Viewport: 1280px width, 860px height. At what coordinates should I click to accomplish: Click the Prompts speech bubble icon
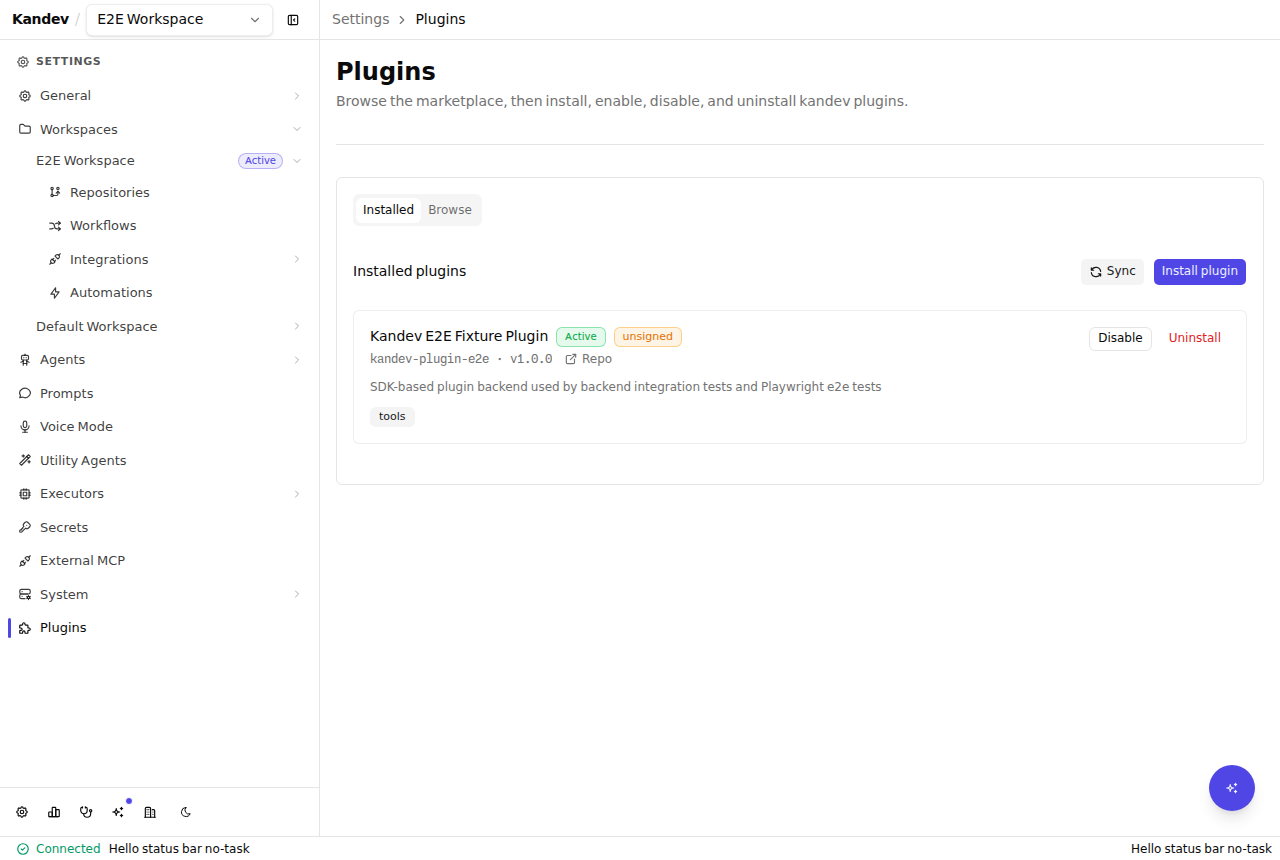[x=25, y=393]
